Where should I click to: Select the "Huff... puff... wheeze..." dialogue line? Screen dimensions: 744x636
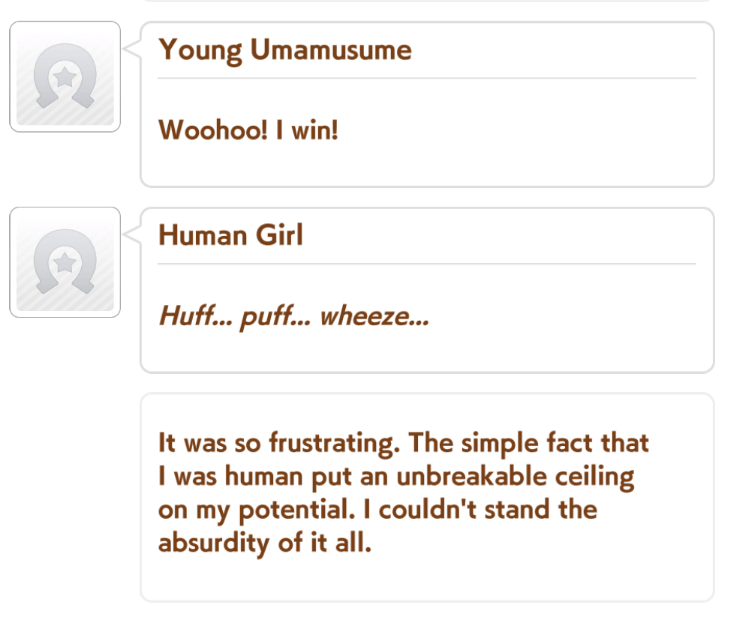point(294,316)
